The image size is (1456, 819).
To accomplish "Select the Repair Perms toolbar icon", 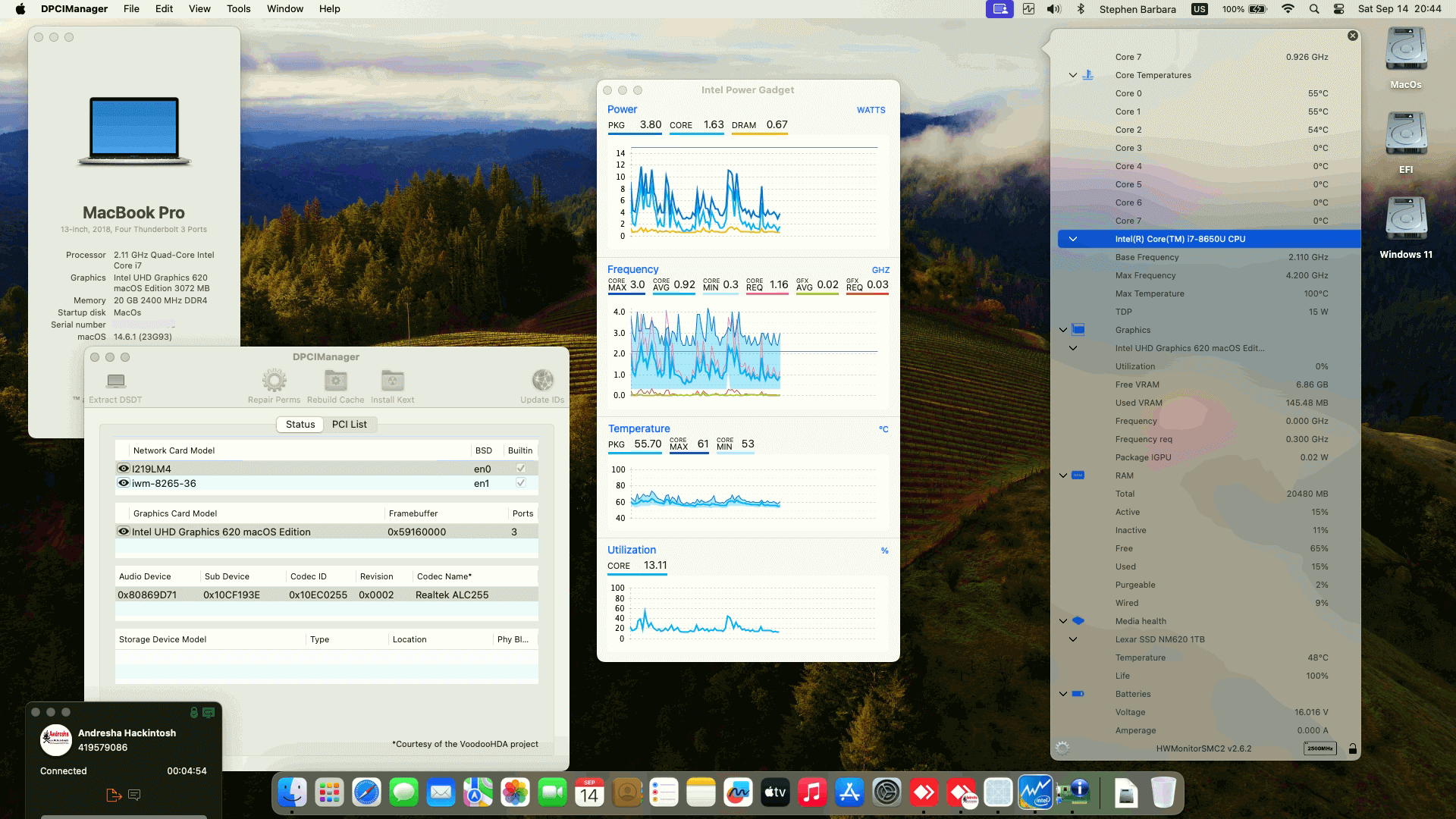I will [x=274, y=381].
